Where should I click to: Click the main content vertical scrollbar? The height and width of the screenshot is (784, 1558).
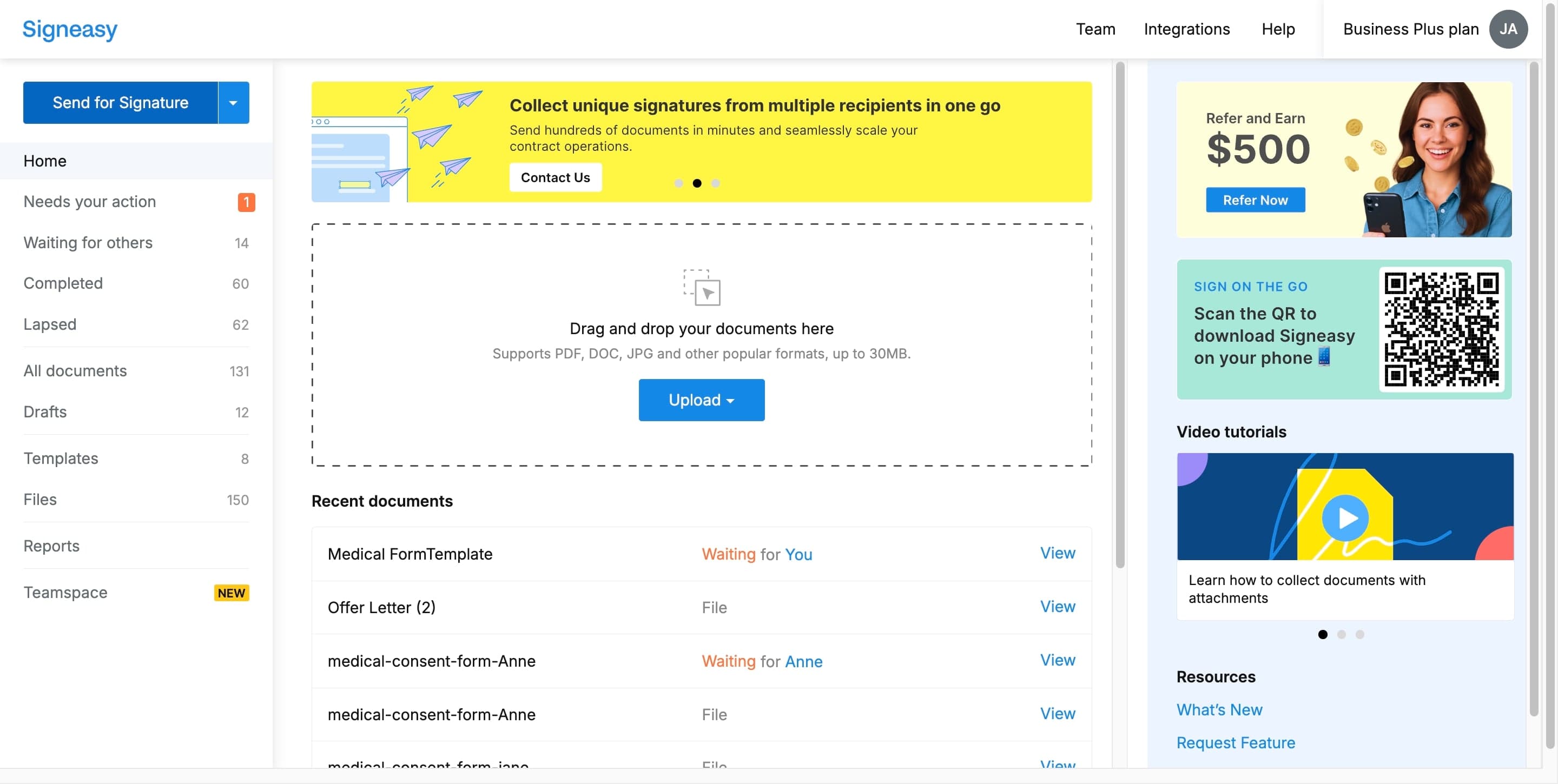point(1119,314)
